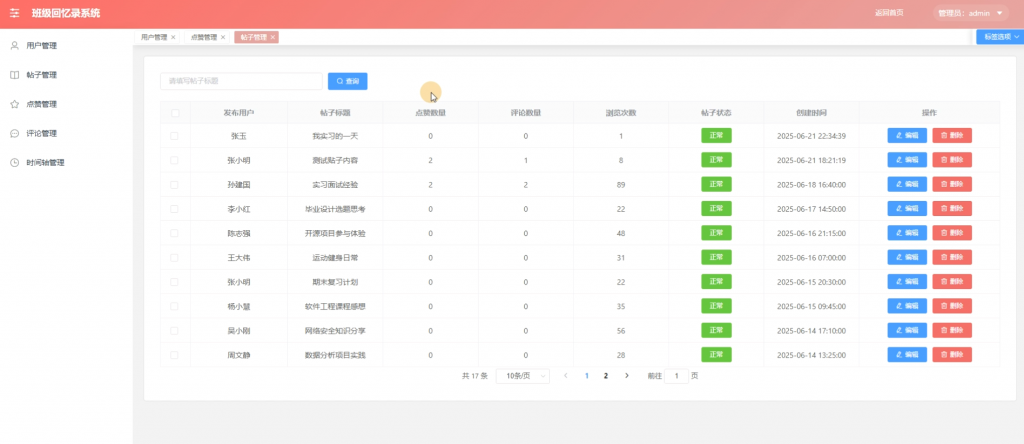Image resolution: width=1024 pixels, height=444 pixels.
Task: Delete the 网络安全知识分享 post
Action: pyautogui.click(x=952, y=330)
